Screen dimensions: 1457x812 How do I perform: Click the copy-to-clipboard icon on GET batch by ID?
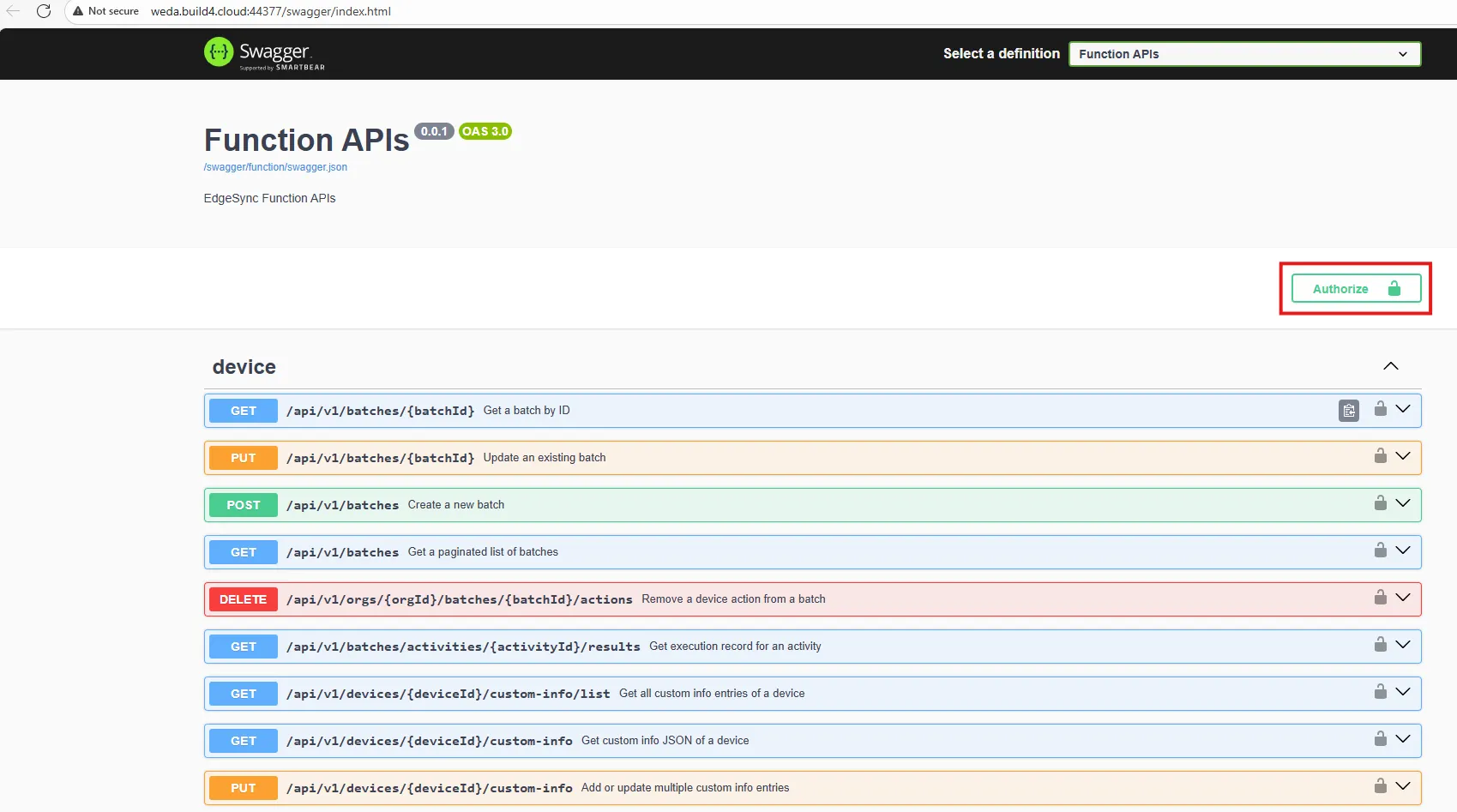(x=1348, y=411)
